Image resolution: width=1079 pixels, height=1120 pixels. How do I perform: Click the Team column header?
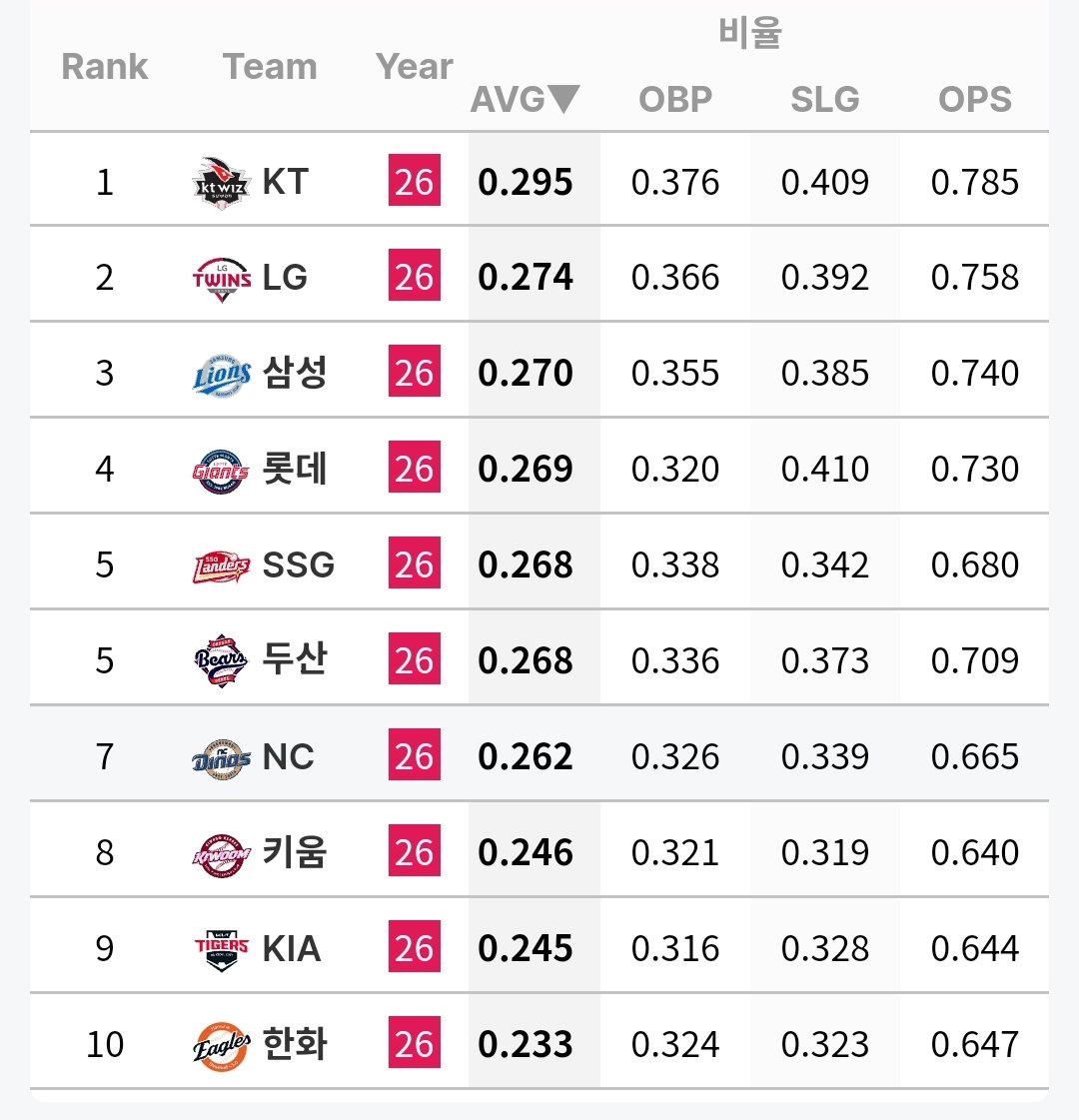click(x=270, y=66)
